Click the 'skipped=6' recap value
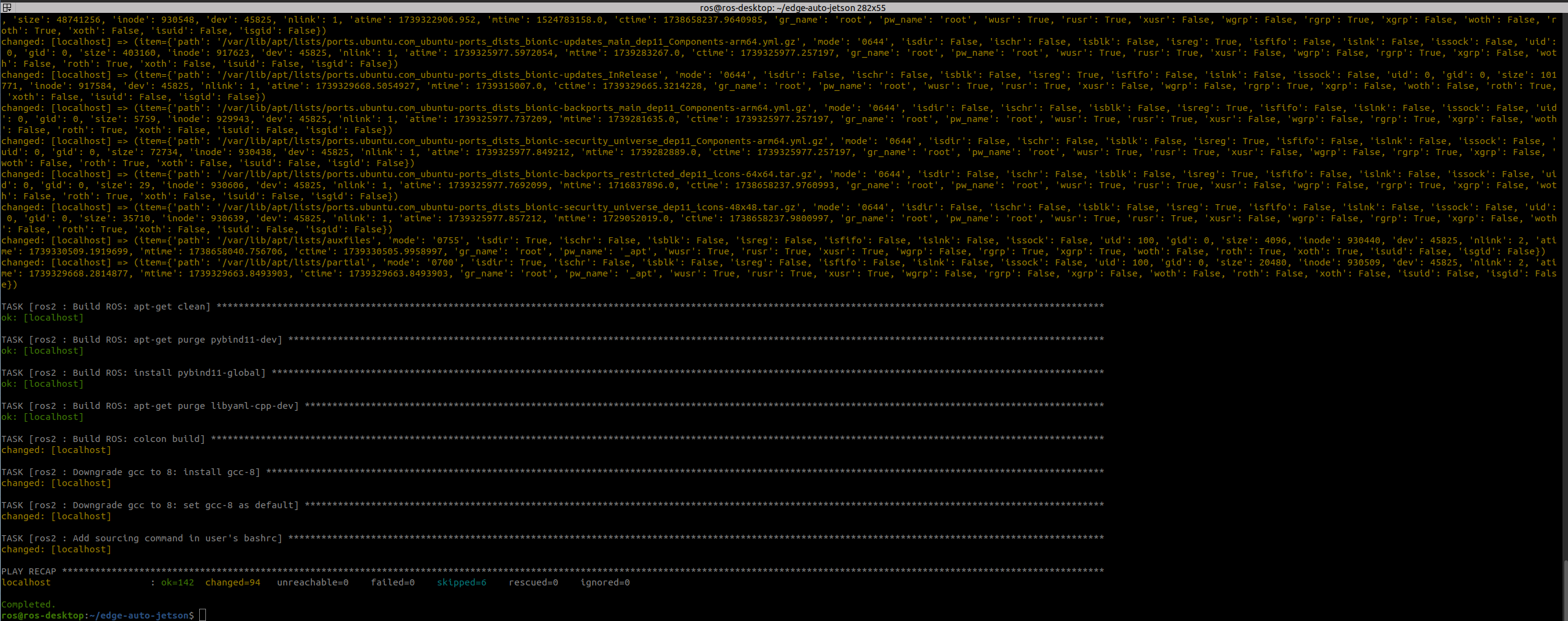The width and height of the screenshot is (1568, 621). coord(462,582)
